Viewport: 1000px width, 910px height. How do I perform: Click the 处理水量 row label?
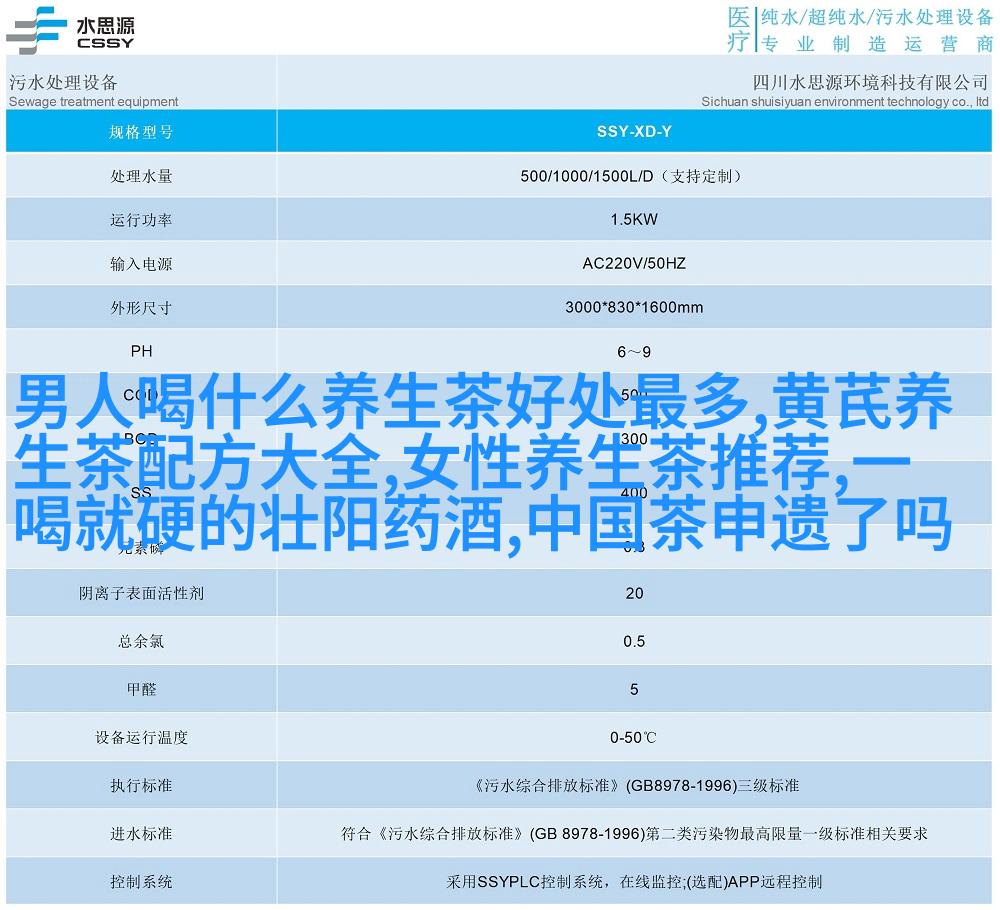tap(141, 176)
